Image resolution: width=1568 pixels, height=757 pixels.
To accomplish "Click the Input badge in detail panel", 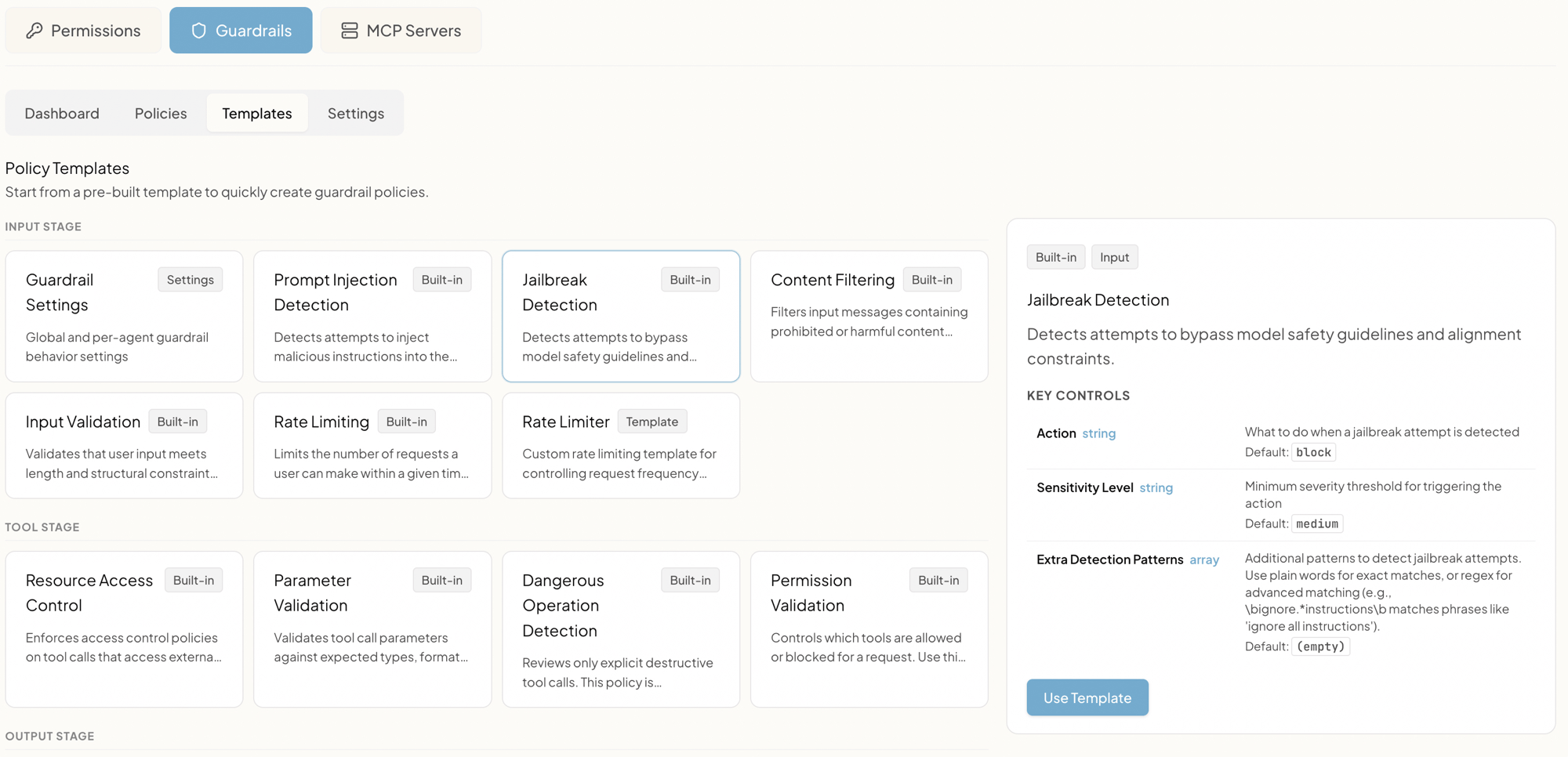I will (x=1114, y=257).
